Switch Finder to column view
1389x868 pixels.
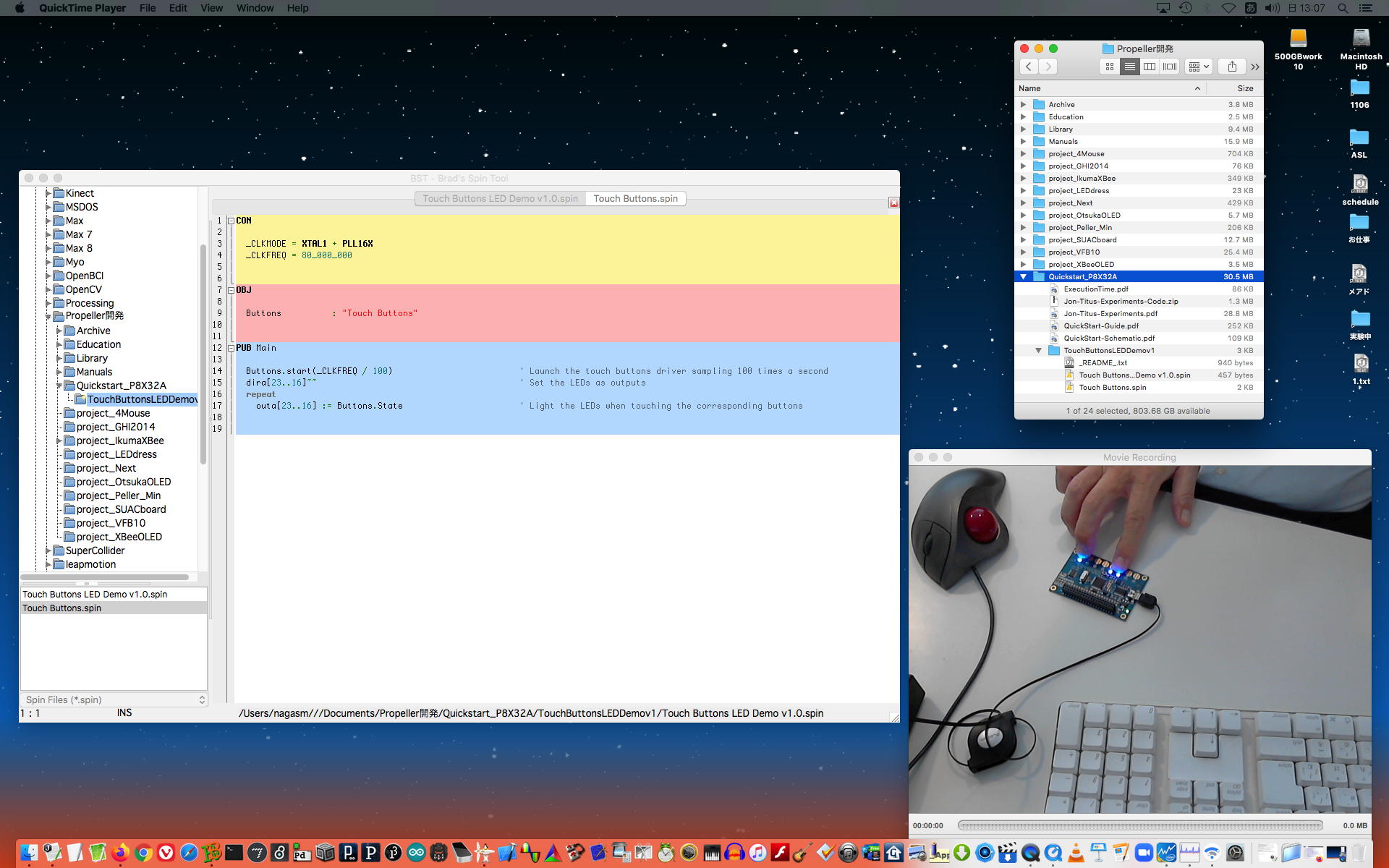(1150, 67)
